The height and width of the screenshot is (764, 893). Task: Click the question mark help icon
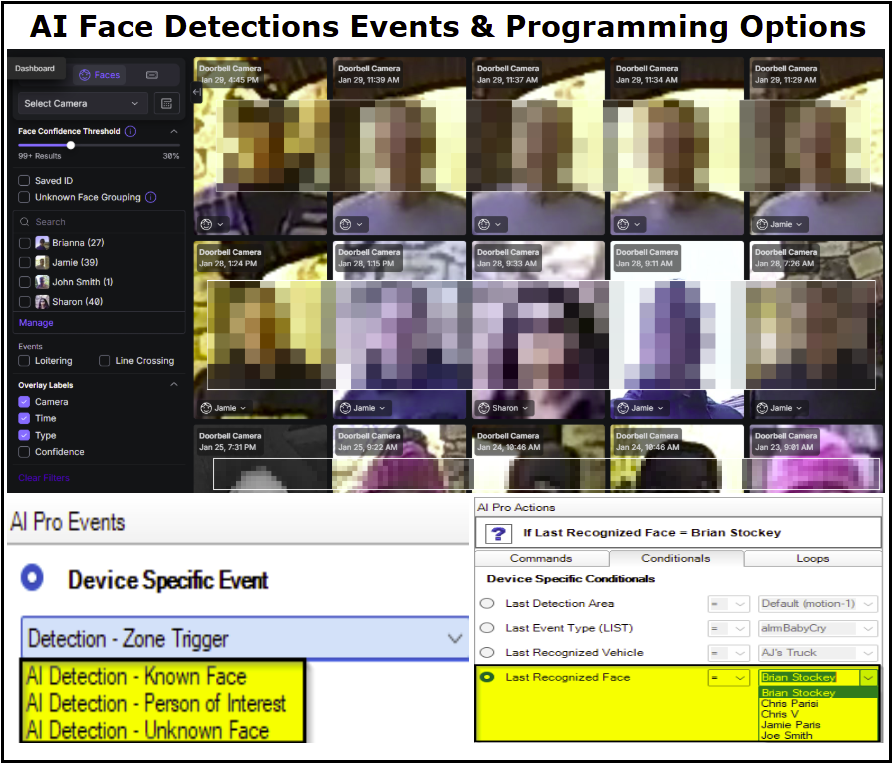click(x=497, y=532)
